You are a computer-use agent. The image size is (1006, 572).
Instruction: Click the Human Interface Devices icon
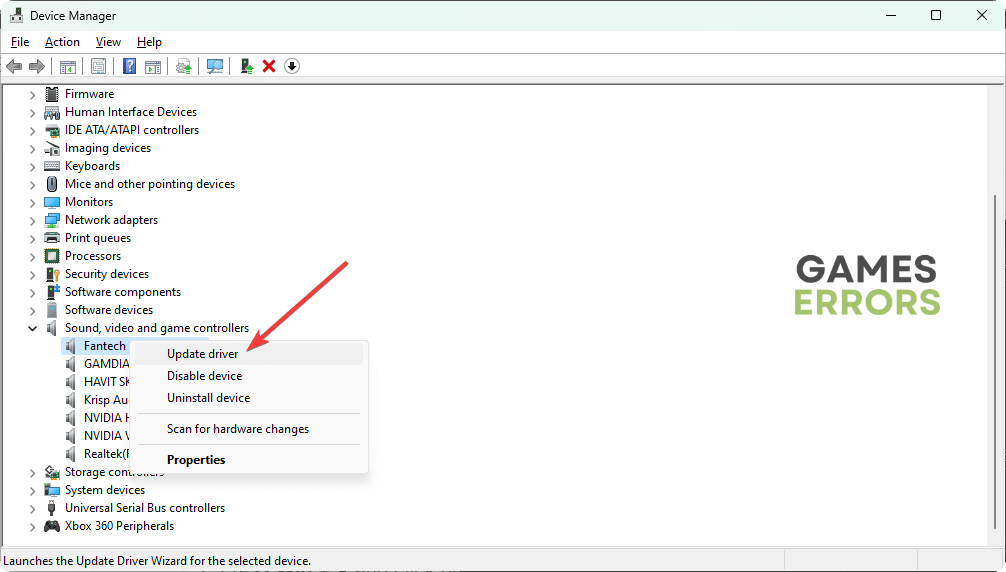coord(52,112)
